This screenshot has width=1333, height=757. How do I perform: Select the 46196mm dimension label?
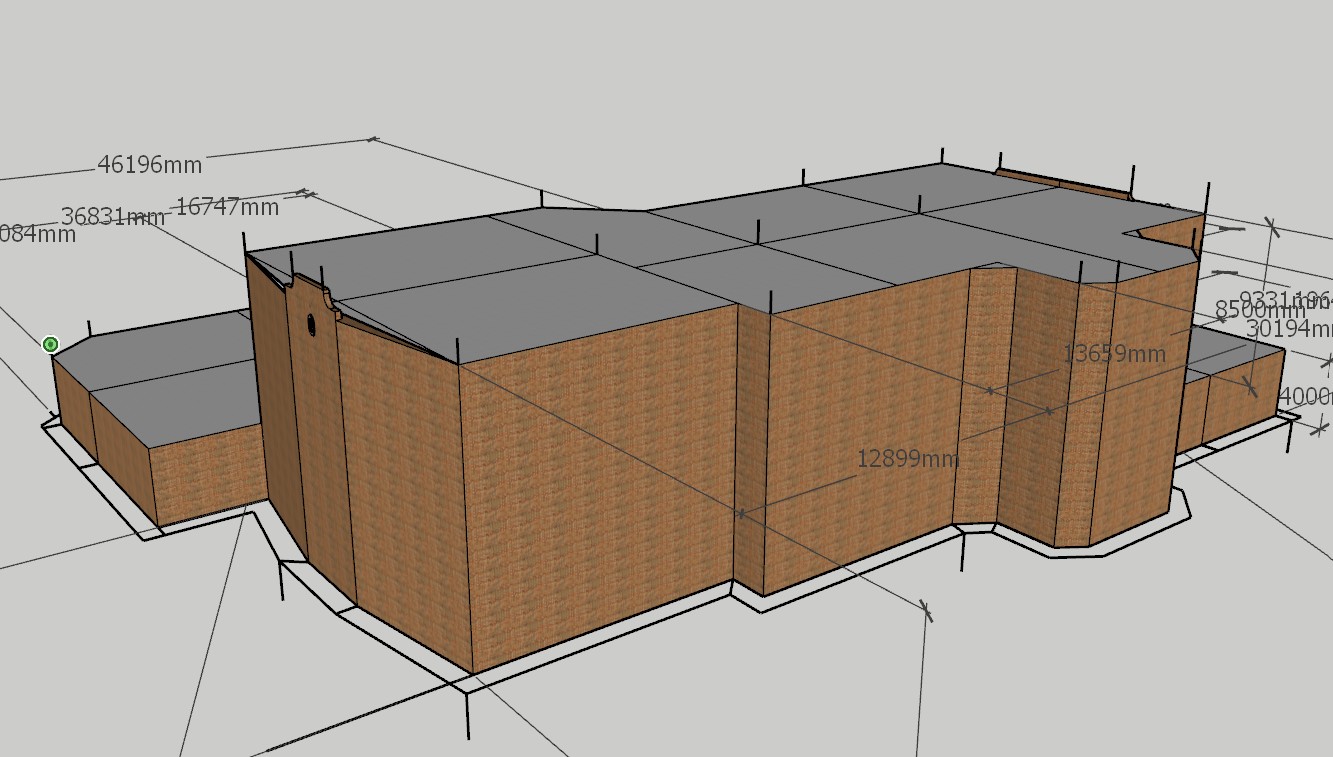149,165
